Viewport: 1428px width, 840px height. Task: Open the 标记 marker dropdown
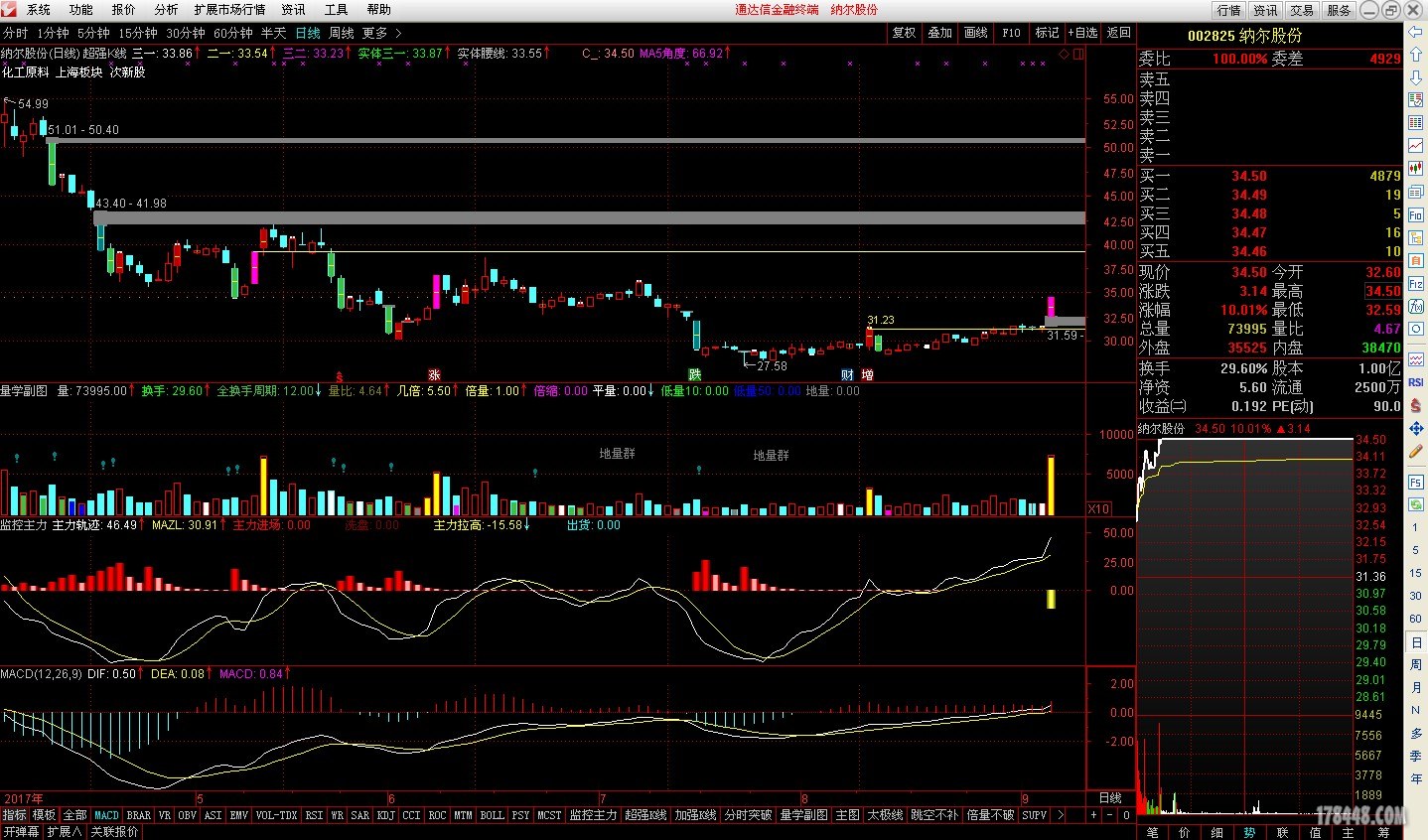pos(1048,33)
